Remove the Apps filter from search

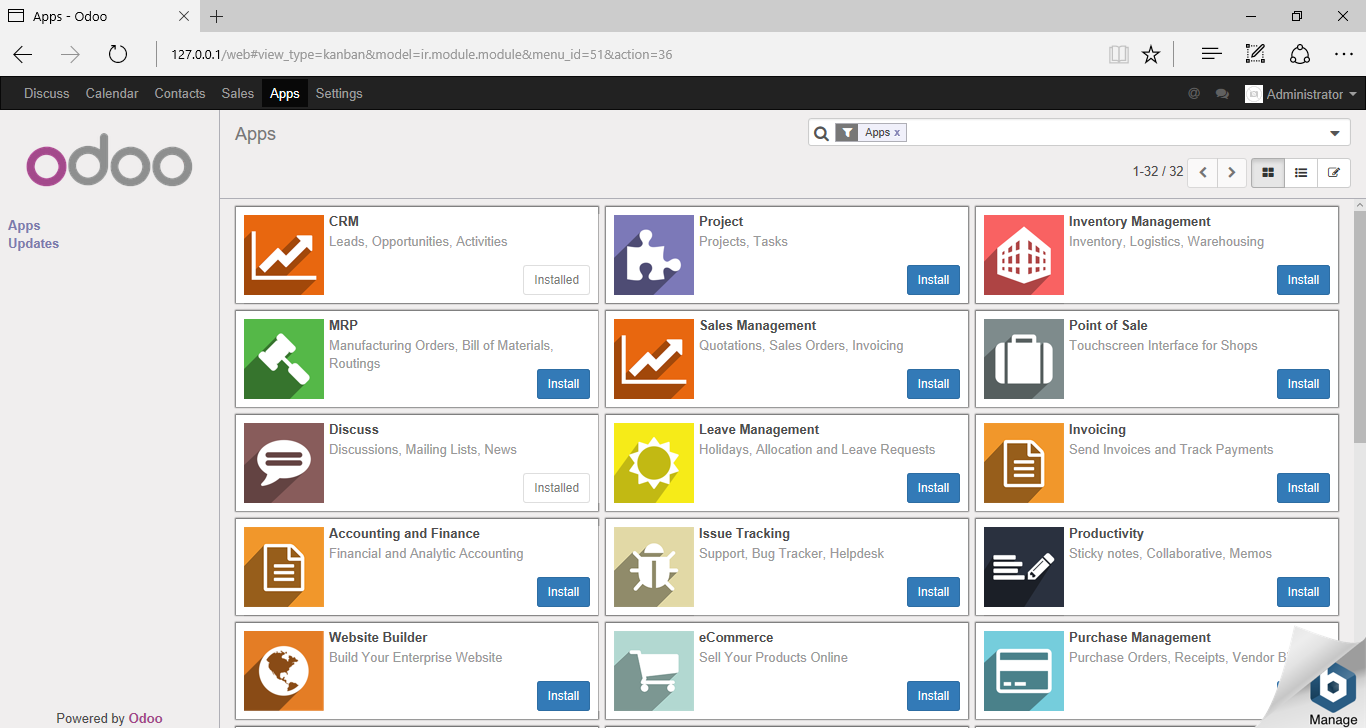(897, 133)
